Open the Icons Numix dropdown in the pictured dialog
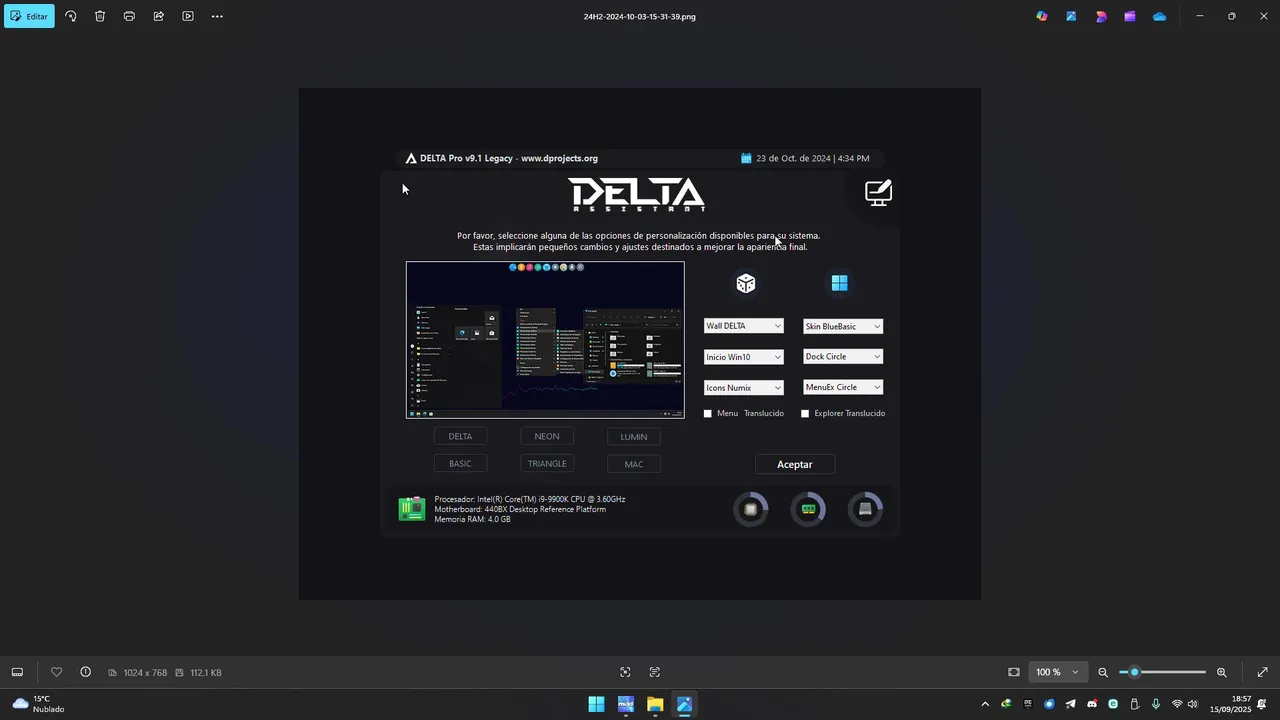Image resolution: width=1280 pixels, height=720 pixels. tap(743, 388)
